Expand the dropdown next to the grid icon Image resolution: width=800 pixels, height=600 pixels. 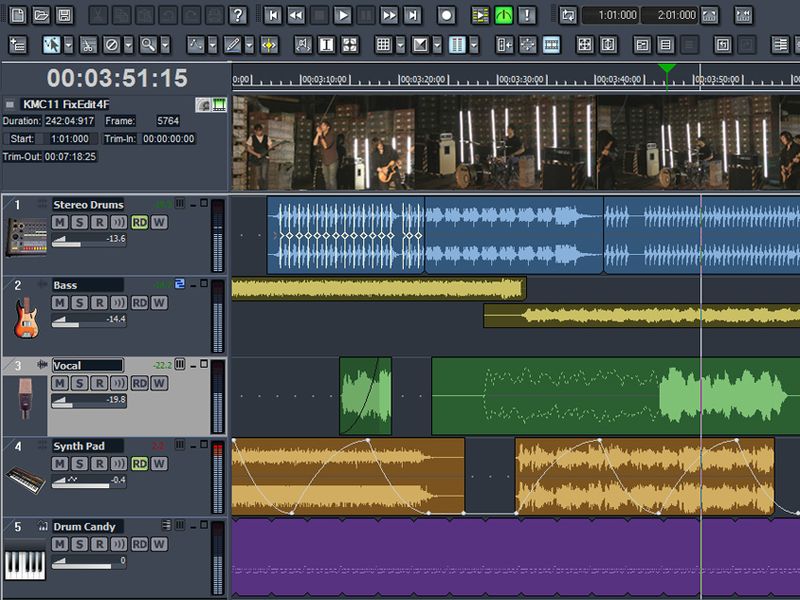(x=400, y=45)
